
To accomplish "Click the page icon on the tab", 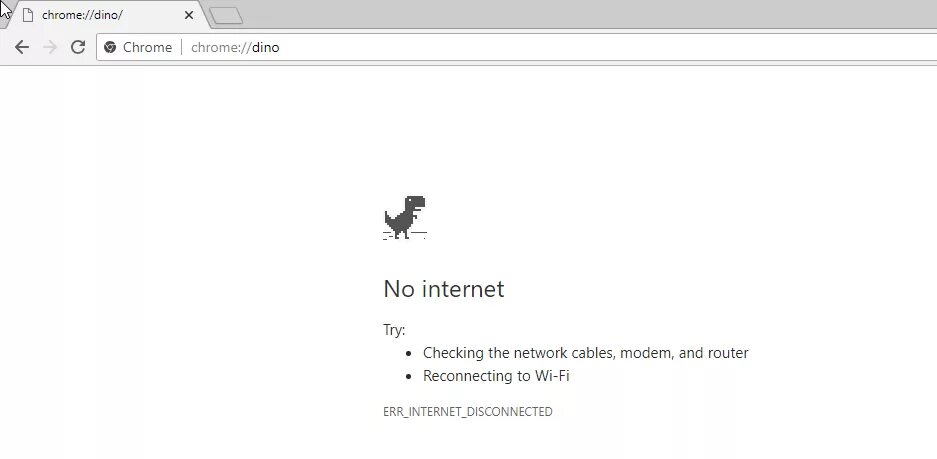I will [x=27, y=15].
